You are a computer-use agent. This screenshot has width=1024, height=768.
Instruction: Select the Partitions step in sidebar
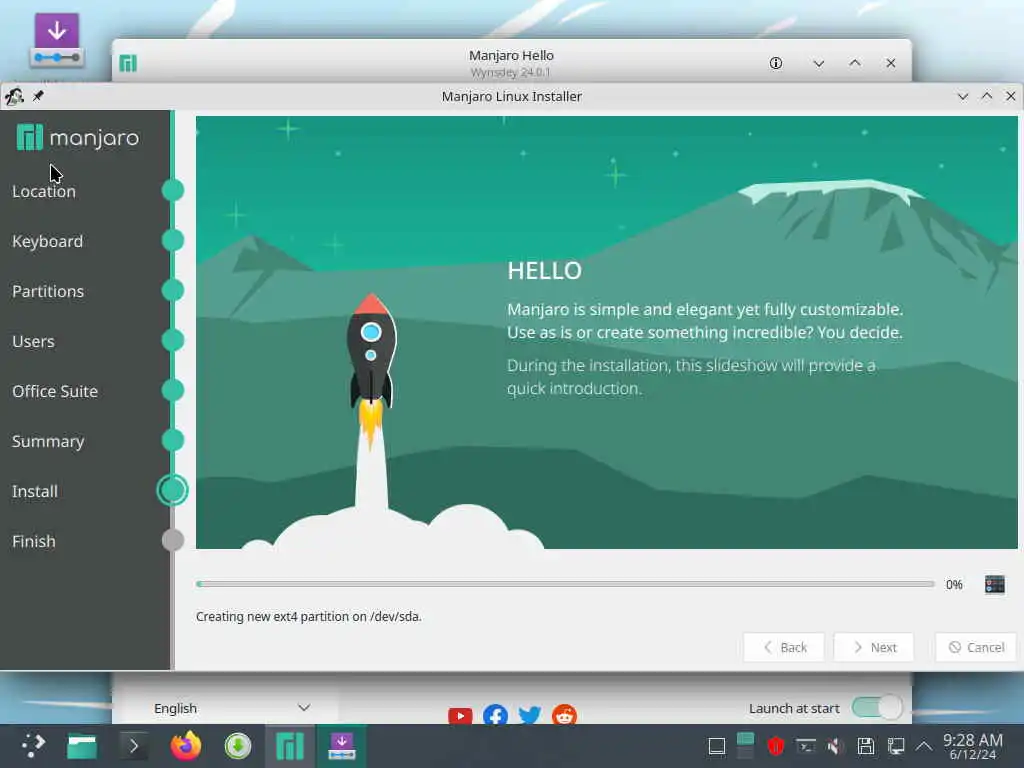click(48, 291)
